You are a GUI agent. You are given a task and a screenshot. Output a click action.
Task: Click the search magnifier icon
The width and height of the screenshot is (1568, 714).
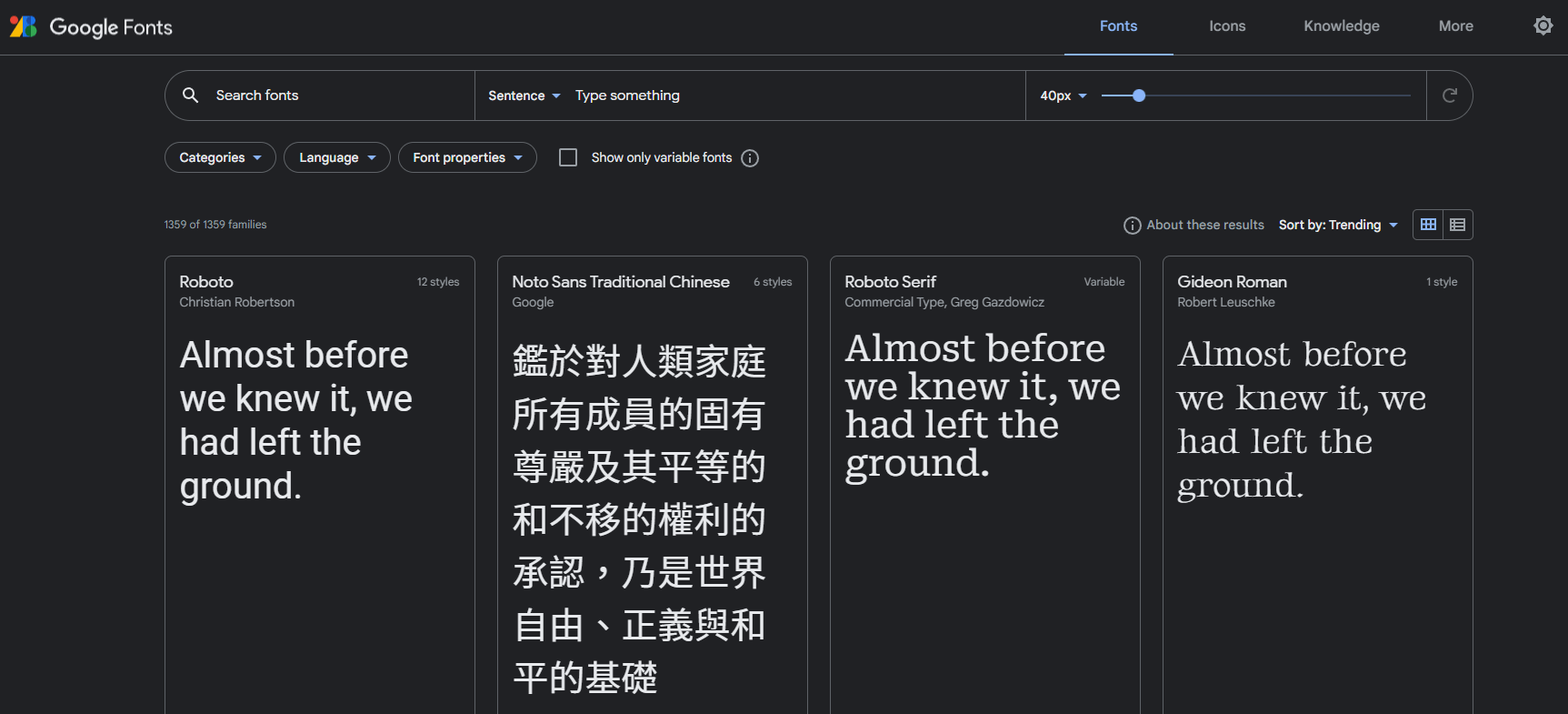click(190, 96)
